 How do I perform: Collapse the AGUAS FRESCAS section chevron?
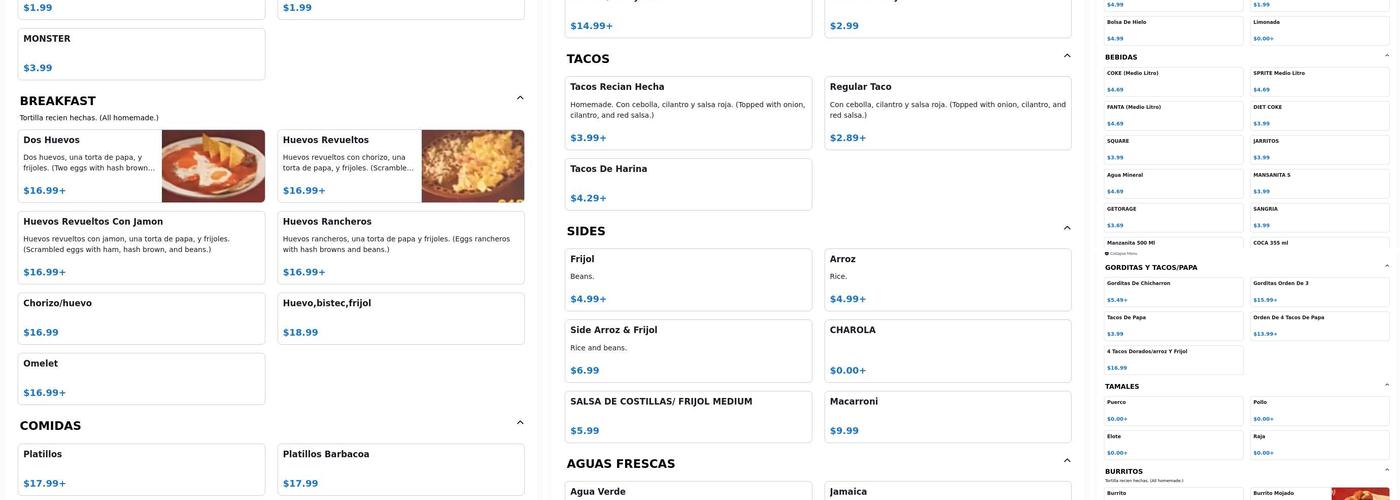coord(1067,461)
